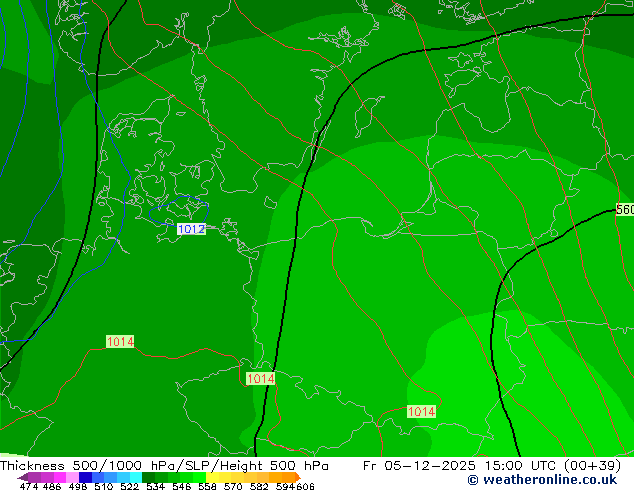Click the bright yellow legend swatch at 558
This screenshot has width=634, height=490.
(212, 477)
